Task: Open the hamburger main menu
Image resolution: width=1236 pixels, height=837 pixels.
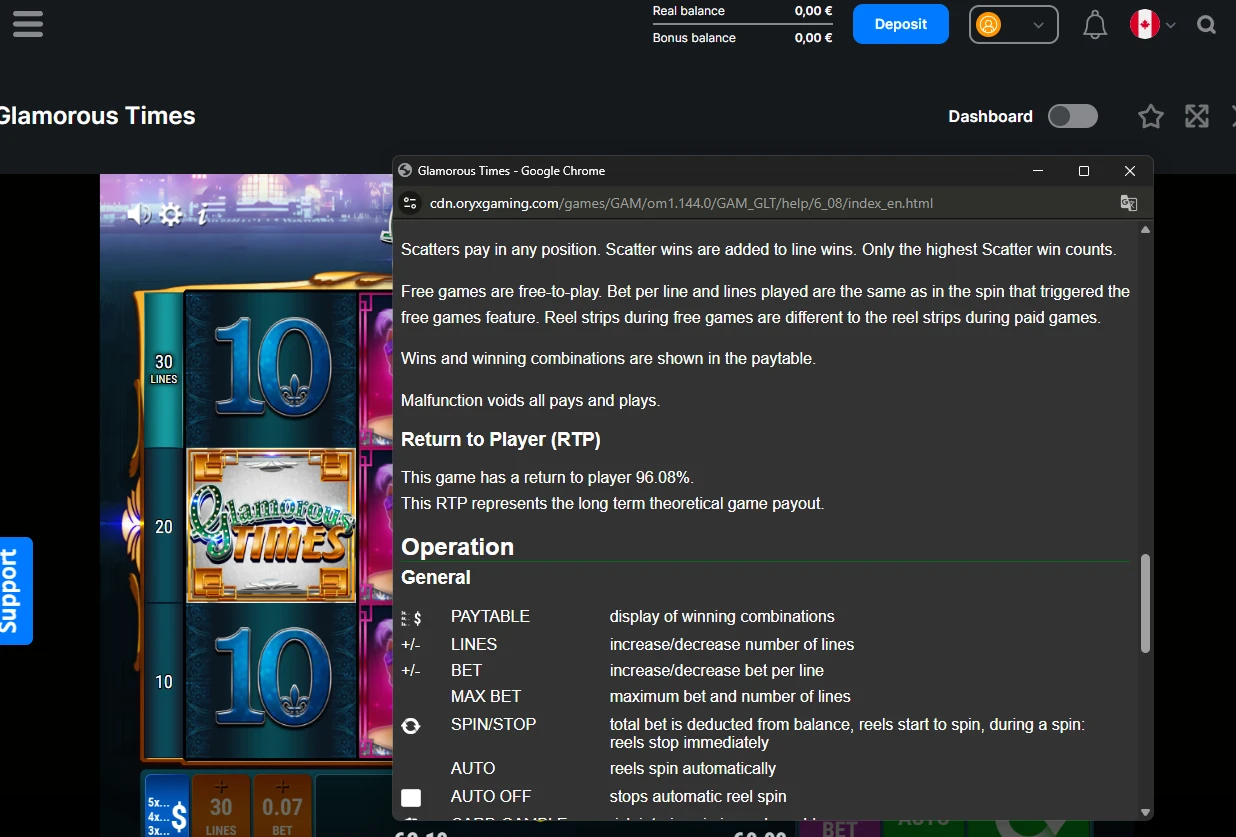Action: coord(28,23)
